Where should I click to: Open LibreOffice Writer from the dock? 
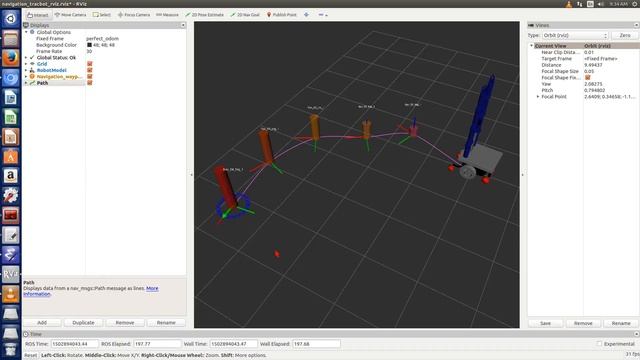click(x=11, y=98)
